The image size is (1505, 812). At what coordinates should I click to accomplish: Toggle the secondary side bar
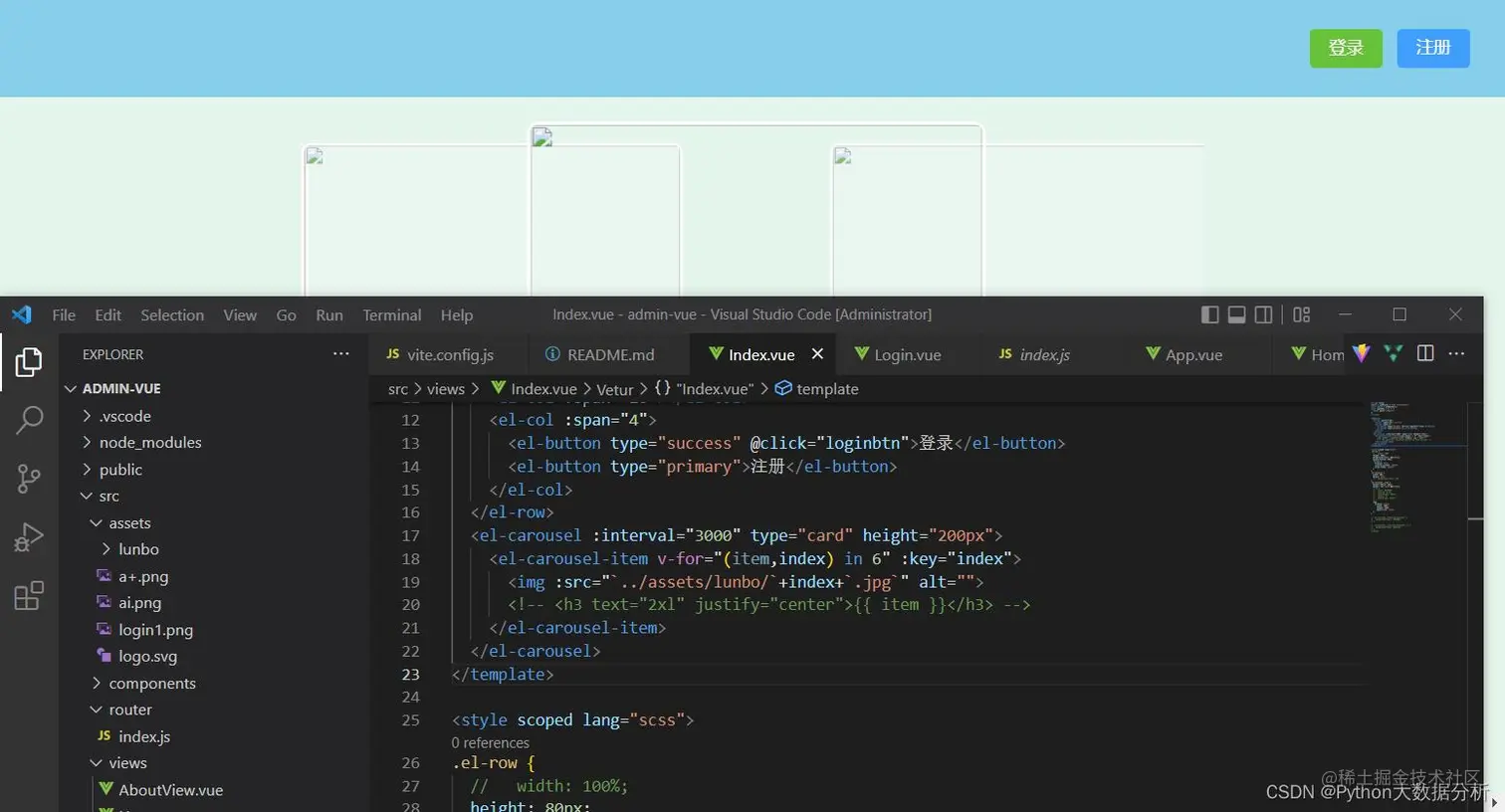[1263, 314]
